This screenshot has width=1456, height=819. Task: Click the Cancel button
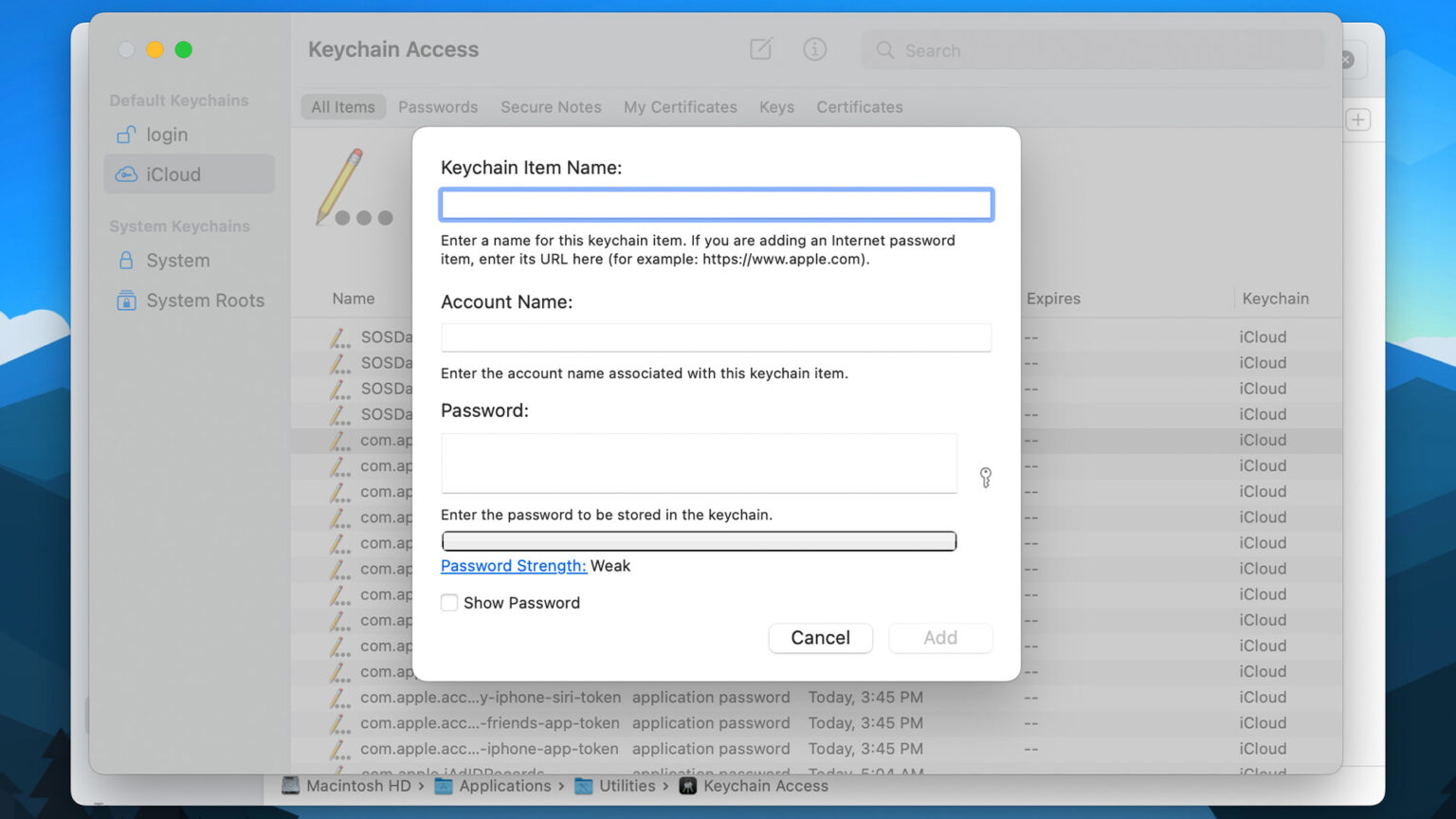(820, 638)
